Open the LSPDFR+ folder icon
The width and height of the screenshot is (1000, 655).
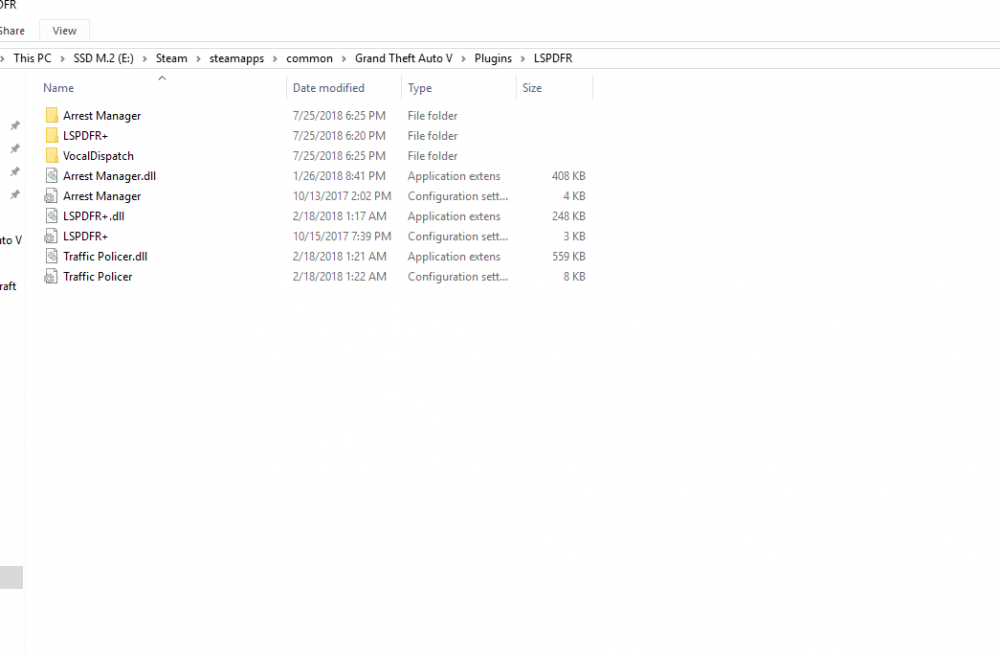tap(52, 135)
